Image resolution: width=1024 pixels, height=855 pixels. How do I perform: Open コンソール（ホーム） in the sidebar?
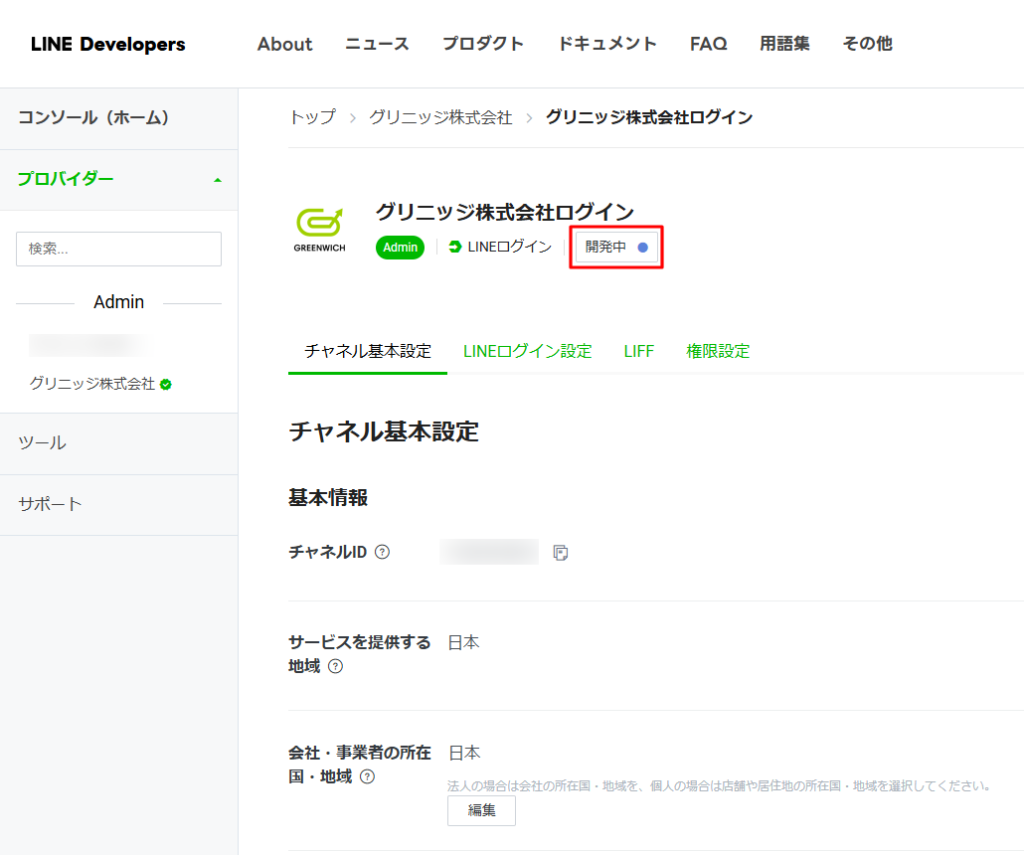tap(119, 118)
